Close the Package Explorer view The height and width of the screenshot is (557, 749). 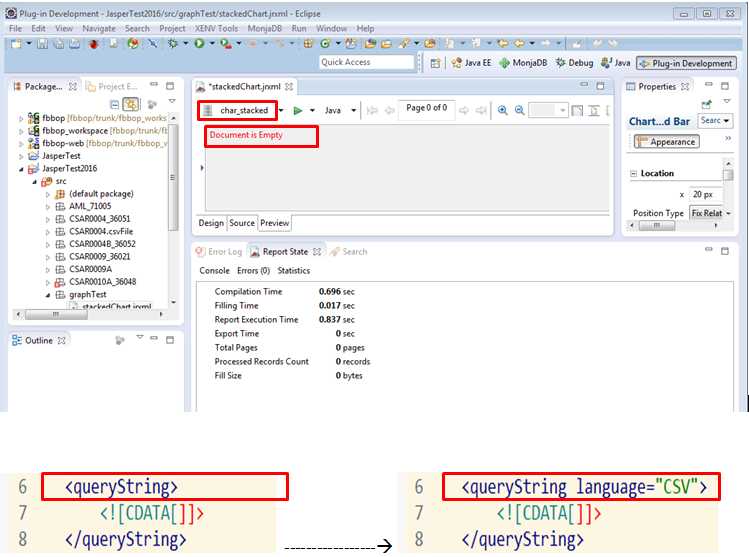click(x=73, y=86)
